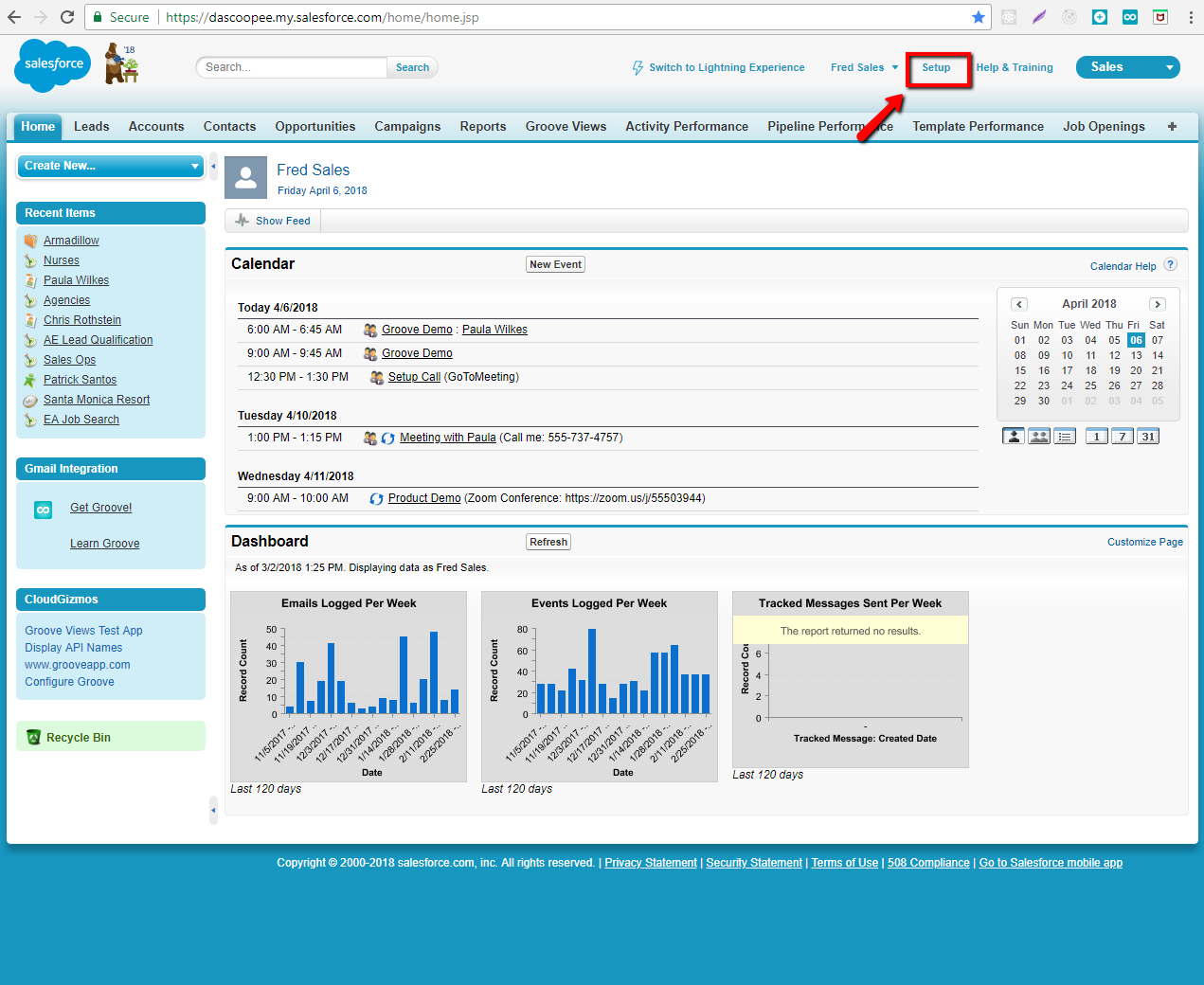Go back with browser back arrow

pos(14,17)
